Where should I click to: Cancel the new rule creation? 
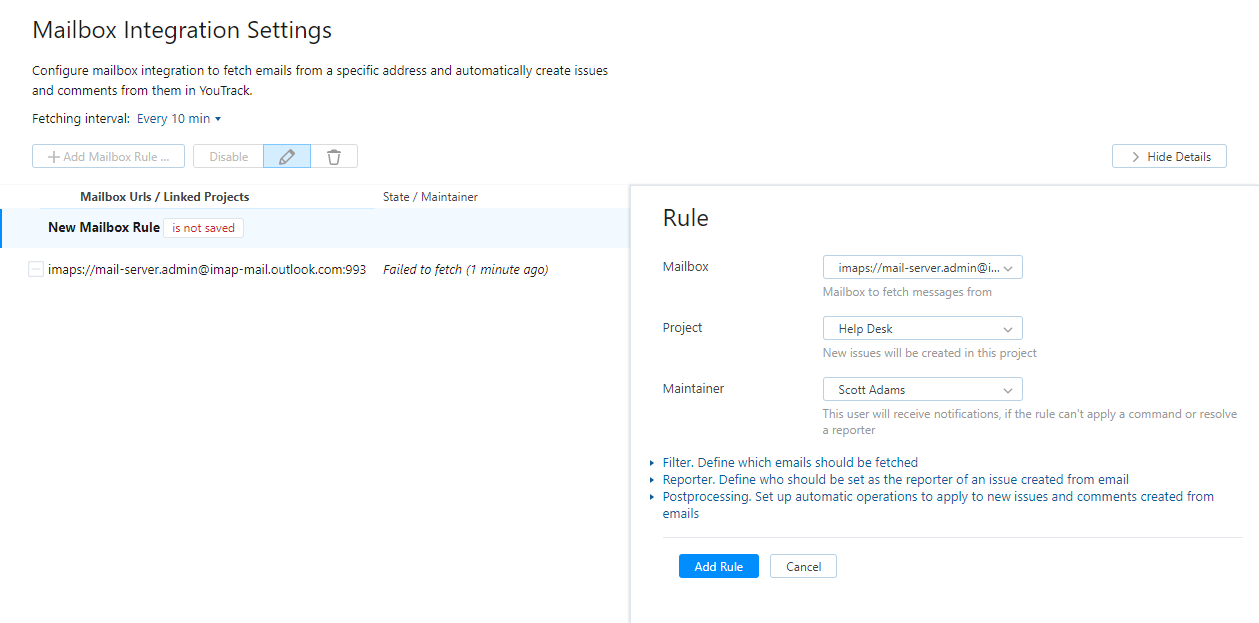pyautogui.click(x=803, y=566)
